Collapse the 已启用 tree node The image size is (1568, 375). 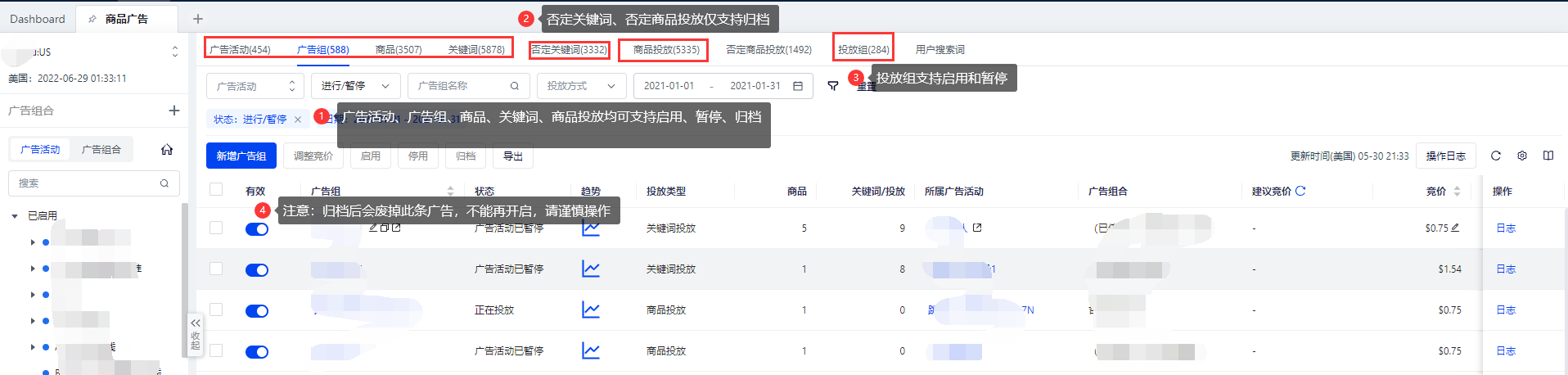coord(15,216)
